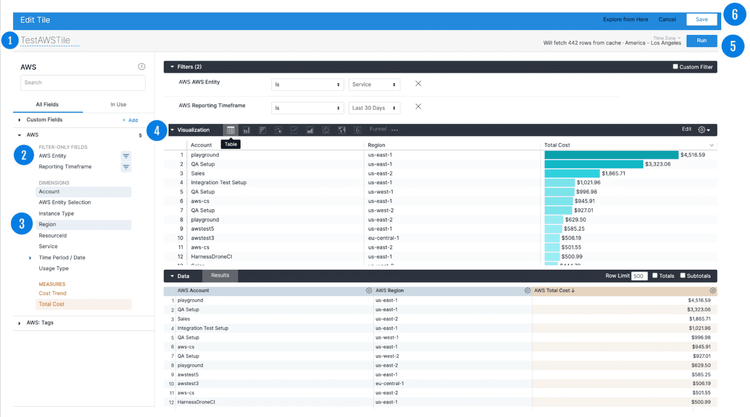The width and height of the screenshot is (750, 417).
Task: Click the field Search input box
Action: [83, 83]
